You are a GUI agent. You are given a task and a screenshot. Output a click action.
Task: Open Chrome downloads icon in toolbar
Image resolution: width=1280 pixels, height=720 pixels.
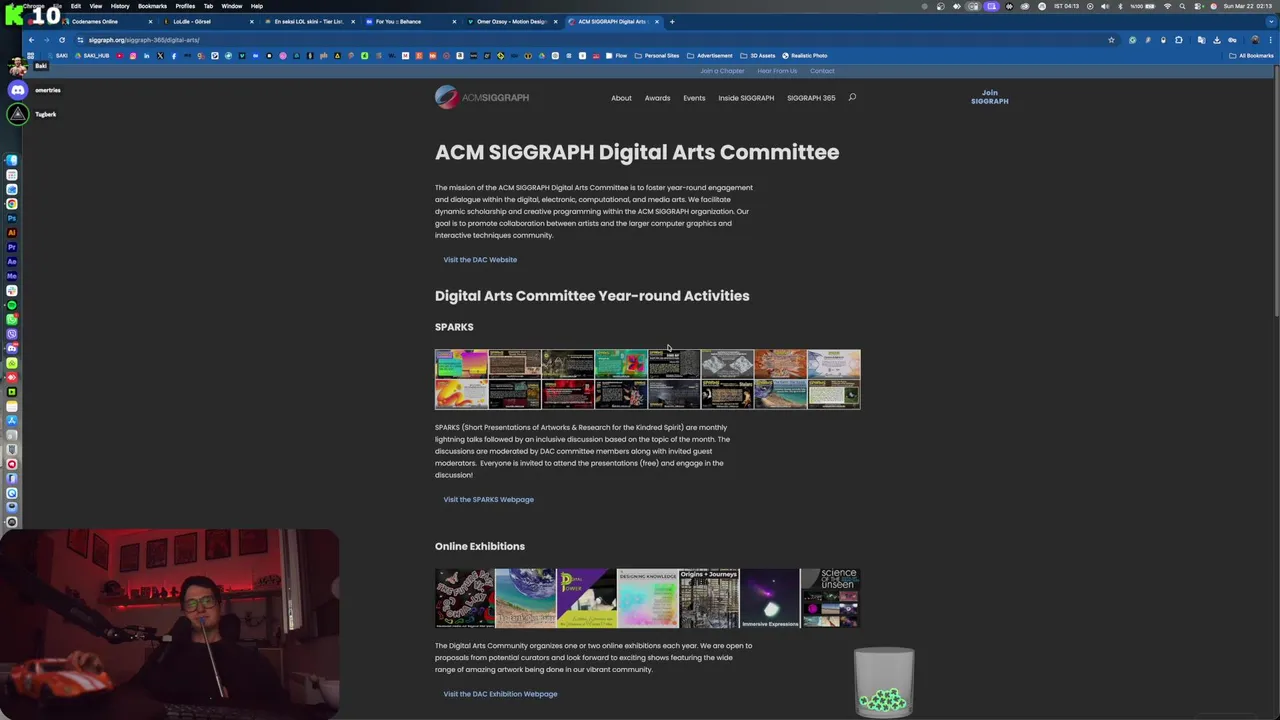point(1217,40)
